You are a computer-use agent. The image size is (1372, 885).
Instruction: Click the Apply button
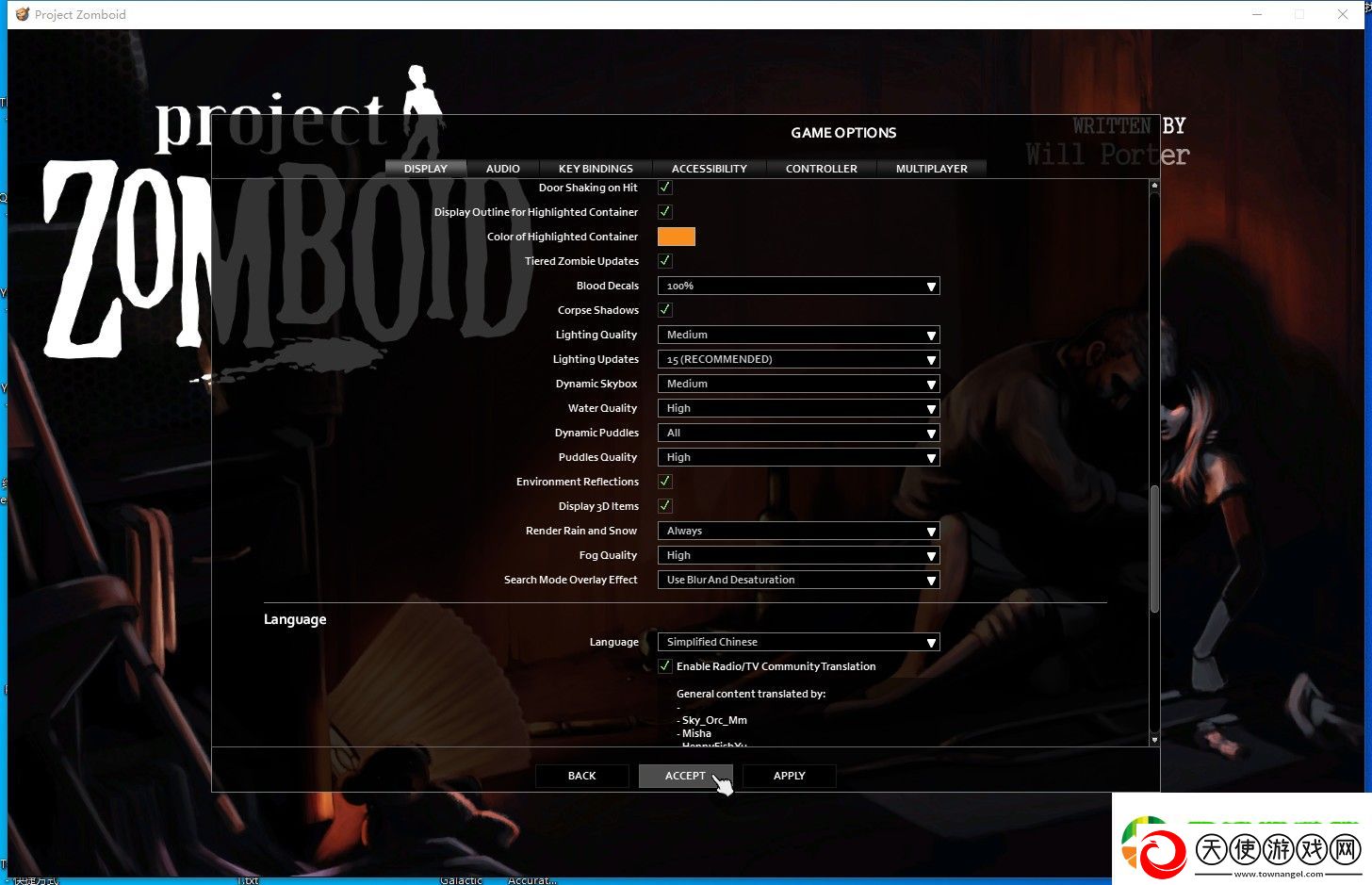790,776
